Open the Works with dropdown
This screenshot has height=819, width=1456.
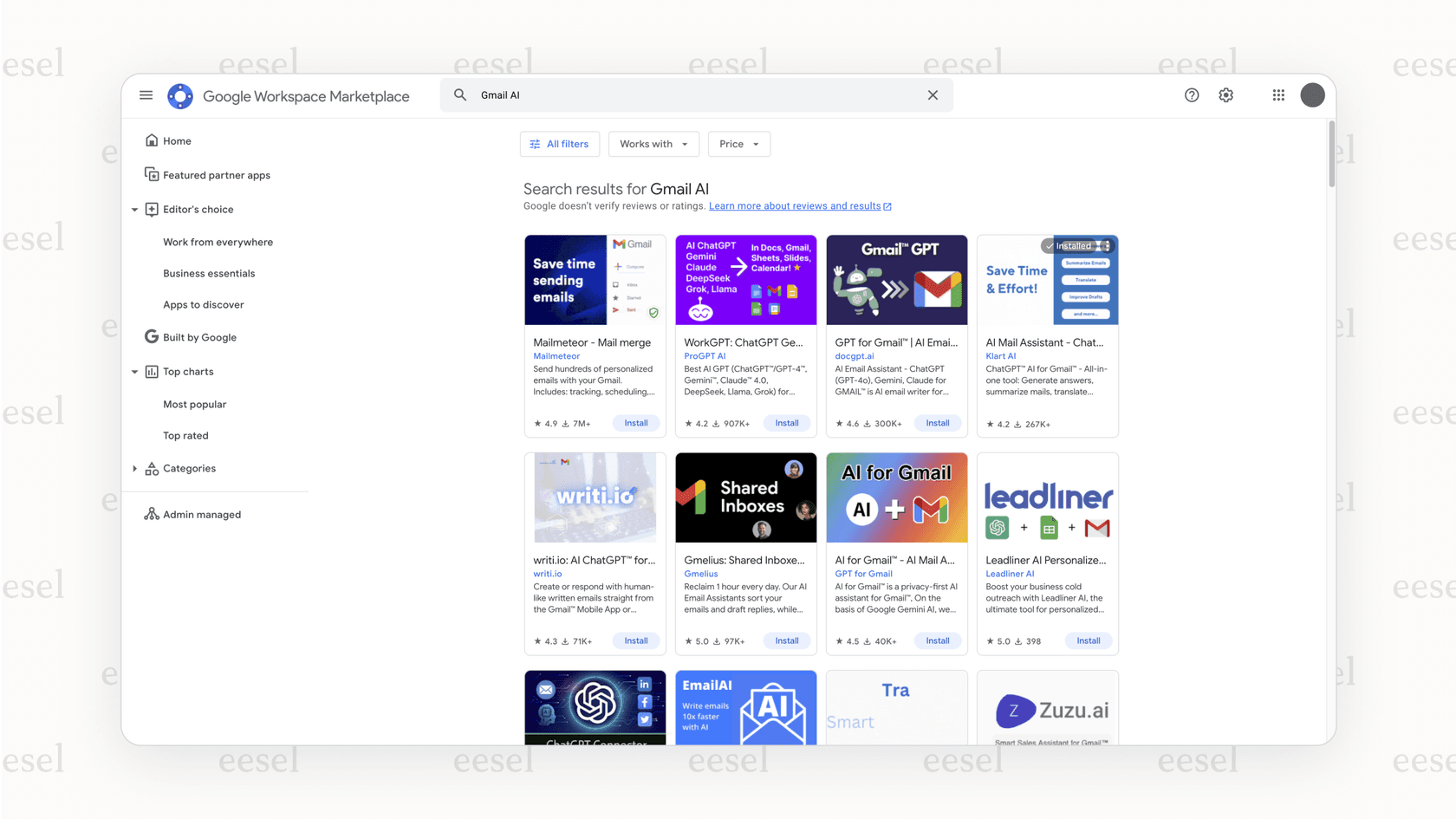[x=653, y=144]
